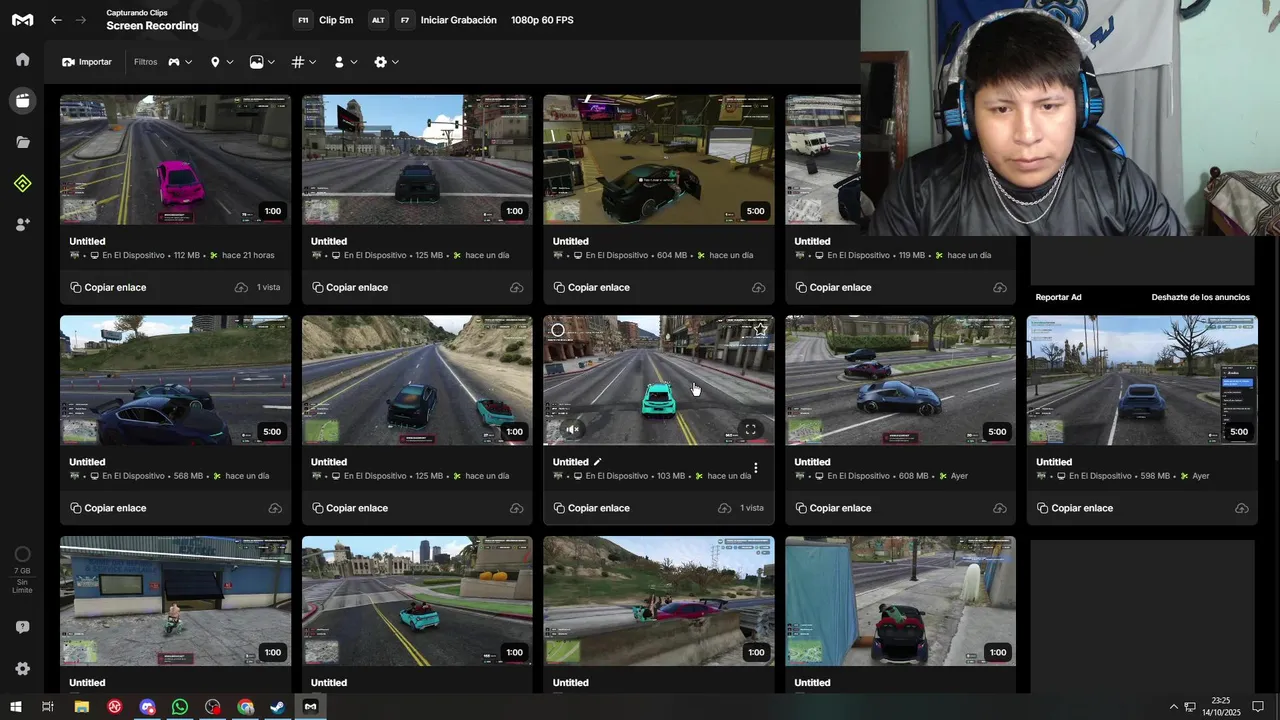Open the clips library sidebar icon
Viewport: 1280px width, 720px height.
pos(22,100)
